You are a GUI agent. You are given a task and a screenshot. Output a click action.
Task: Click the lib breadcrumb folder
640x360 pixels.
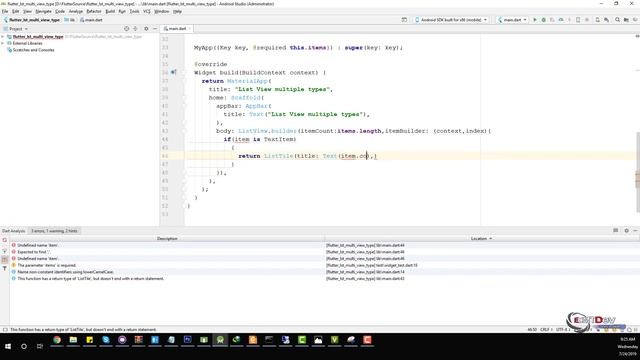click(x=70, y=20)
